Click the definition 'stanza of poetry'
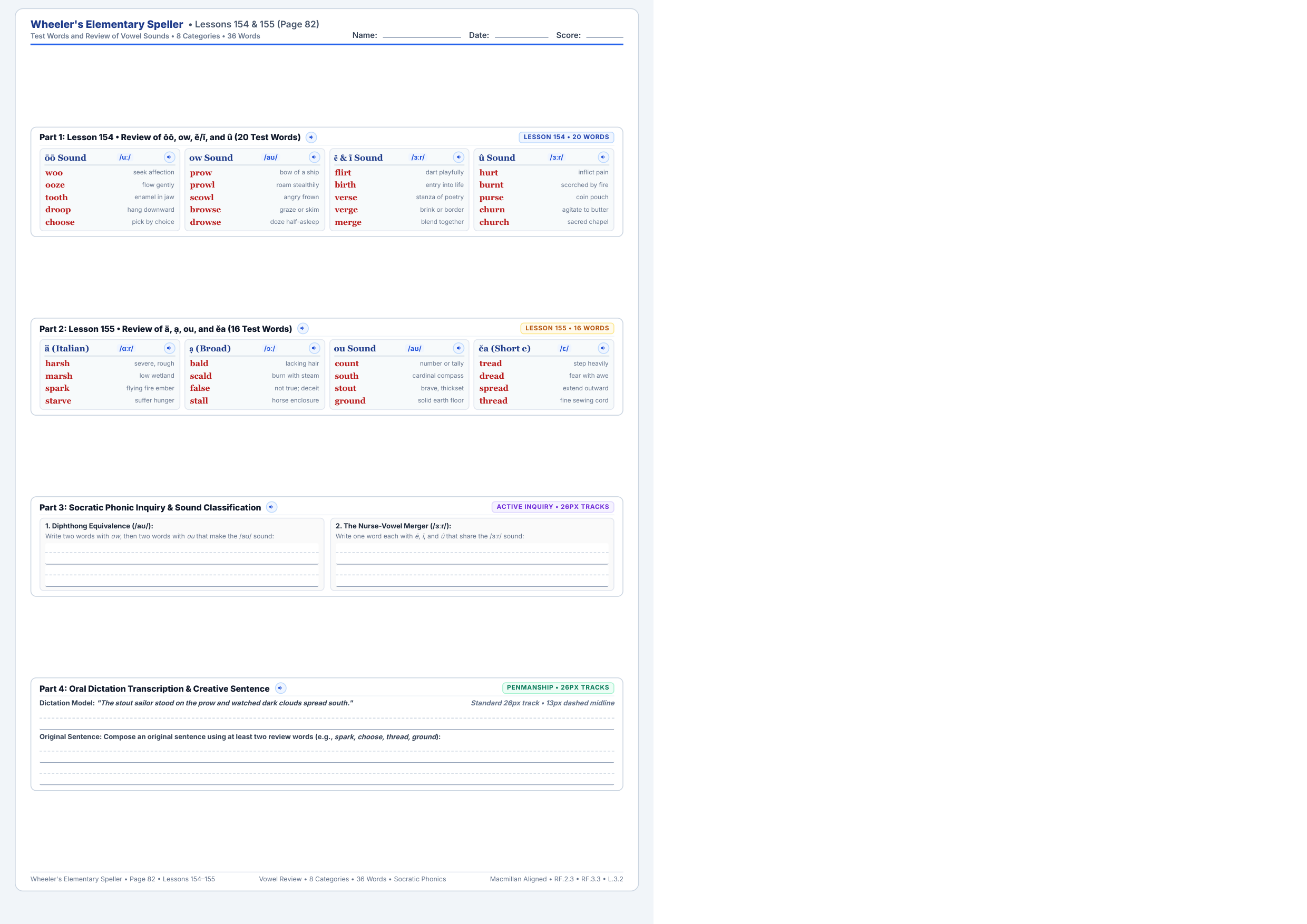1307x924 pixels. (440, 197)
